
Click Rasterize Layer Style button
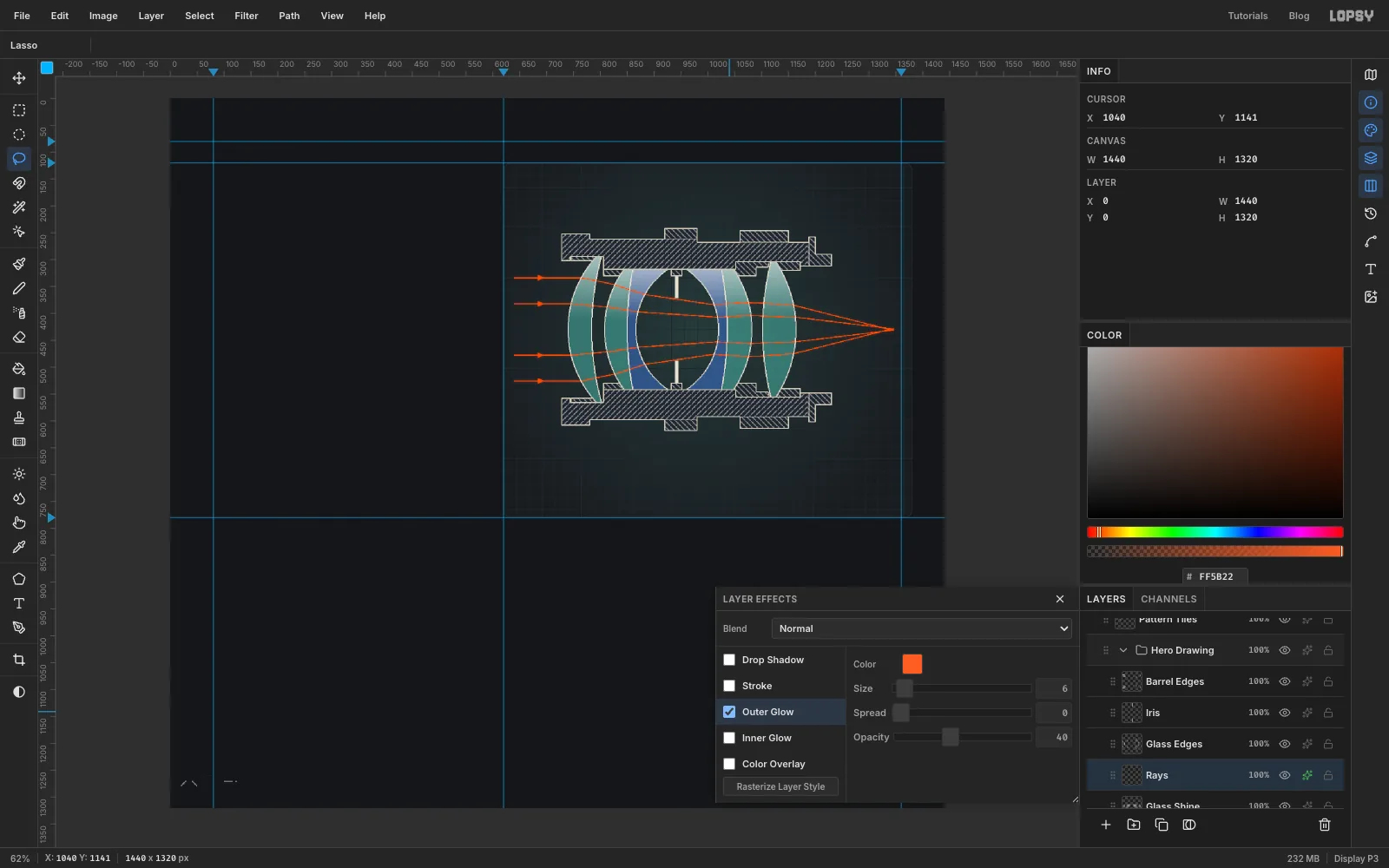point(780,786)
